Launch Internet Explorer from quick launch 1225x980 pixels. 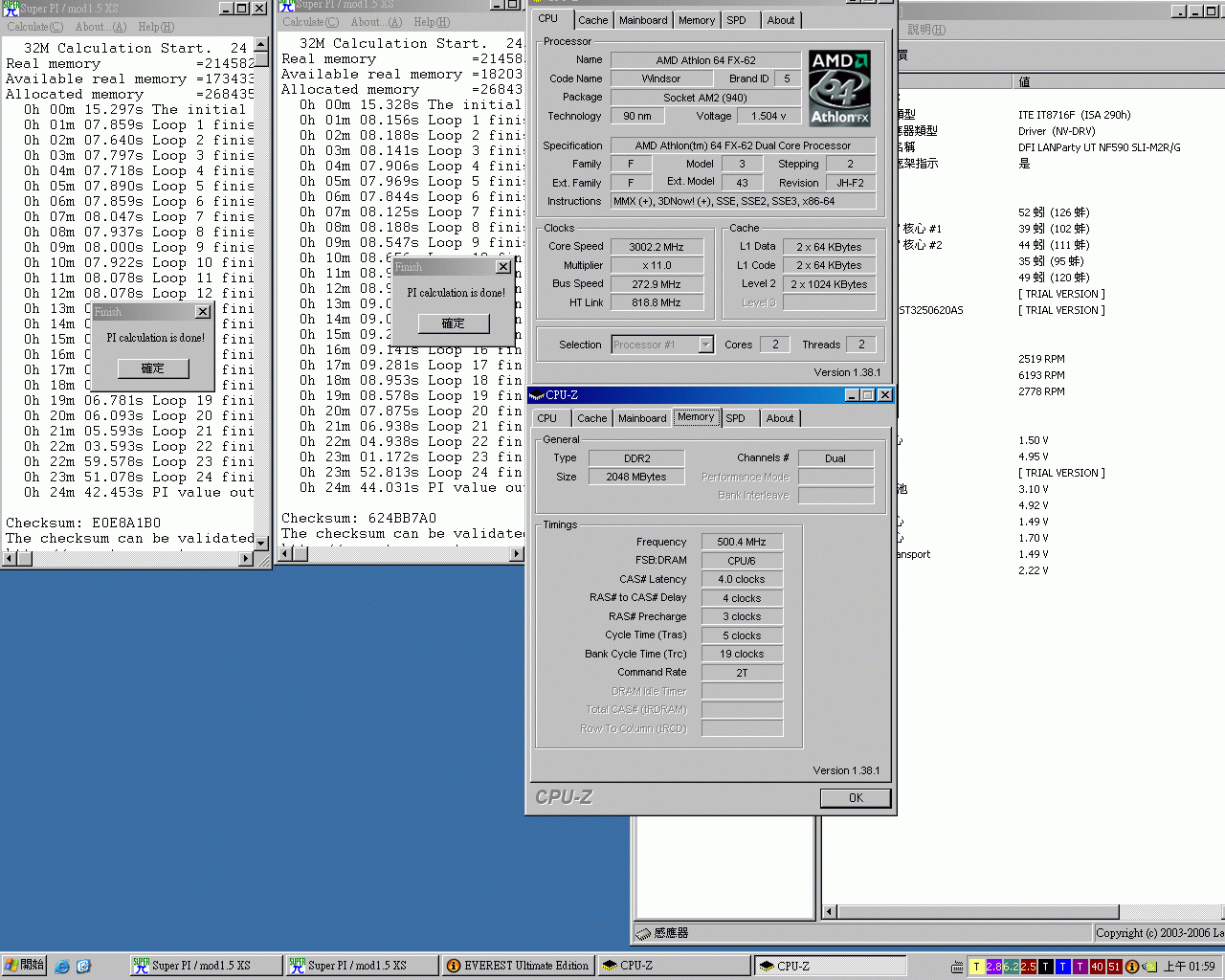click(x=62, y=967)
